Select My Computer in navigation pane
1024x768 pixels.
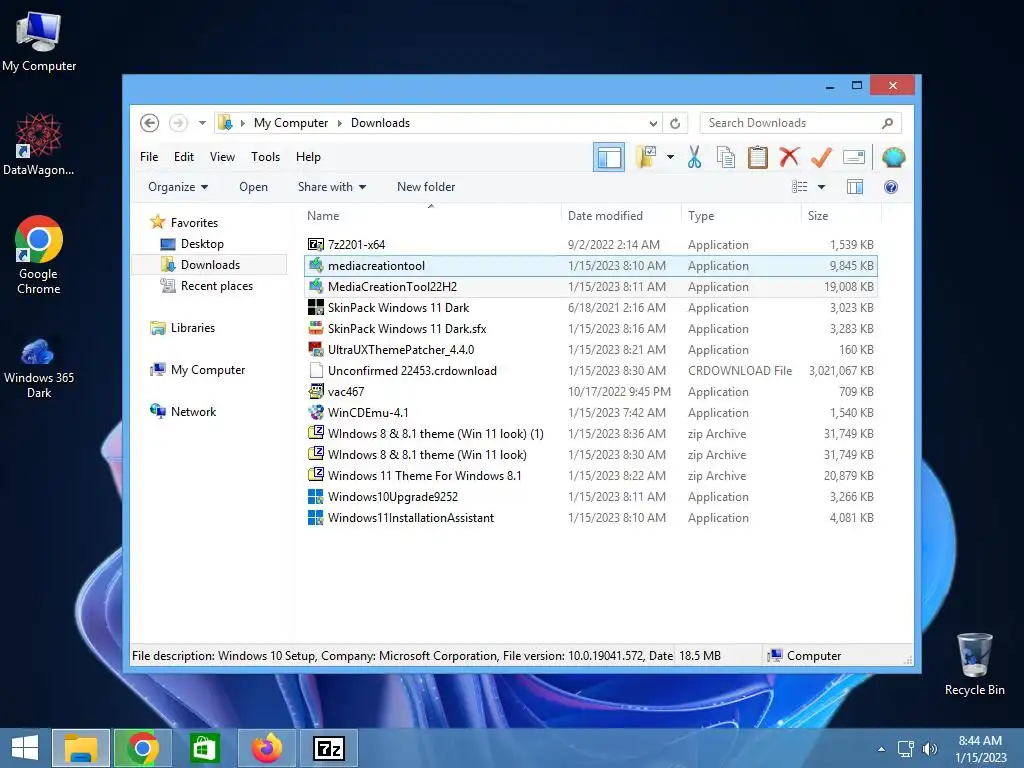coord(208,370)
